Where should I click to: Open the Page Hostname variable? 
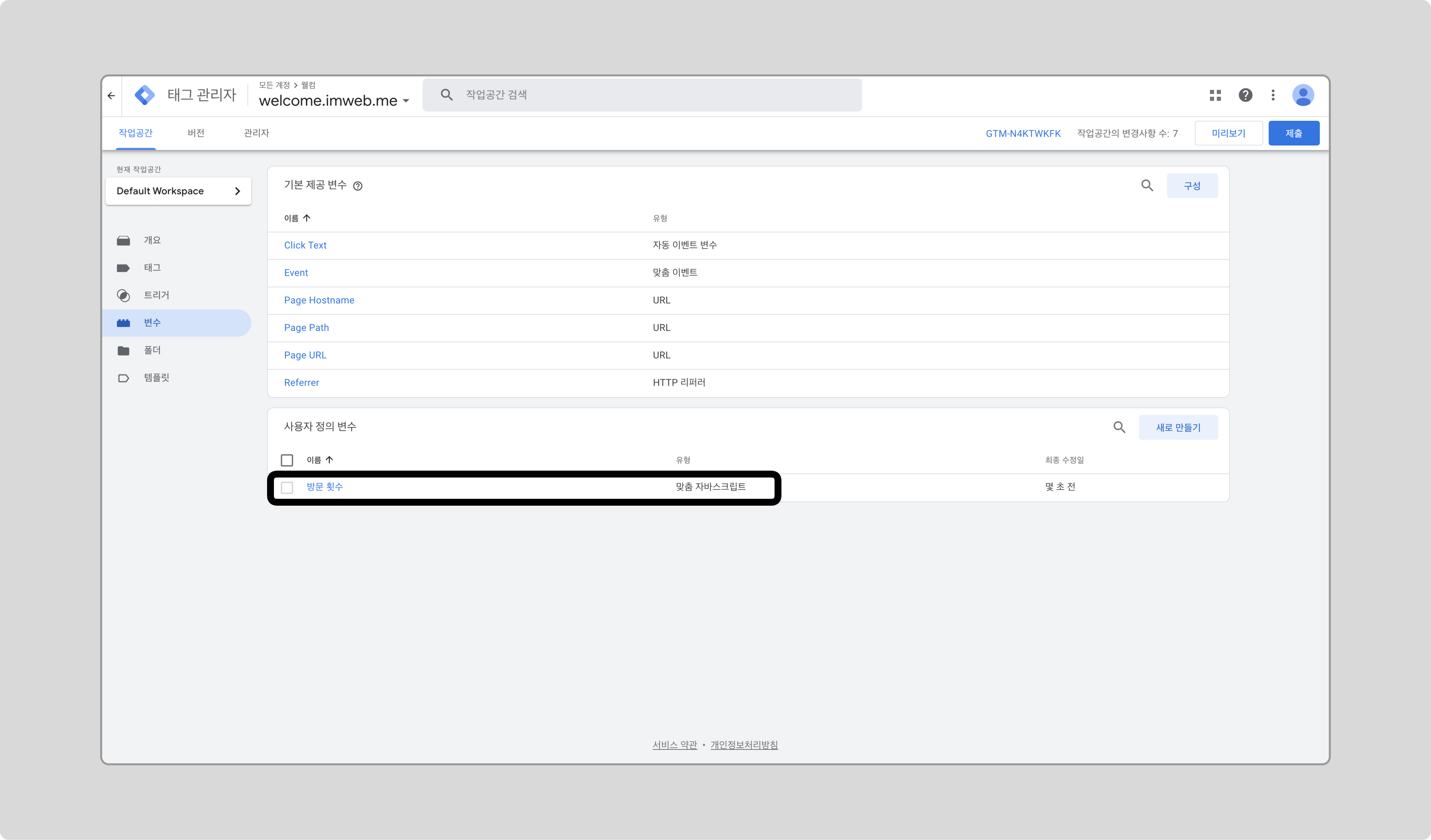pos(319,301)
